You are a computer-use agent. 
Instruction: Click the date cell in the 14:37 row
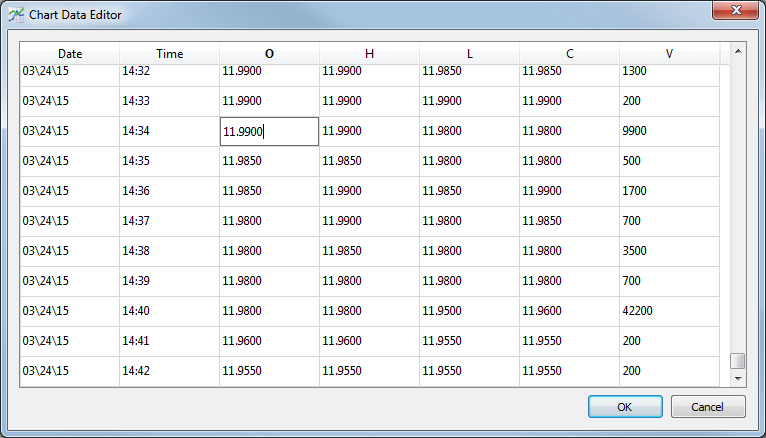coord(70,221)
